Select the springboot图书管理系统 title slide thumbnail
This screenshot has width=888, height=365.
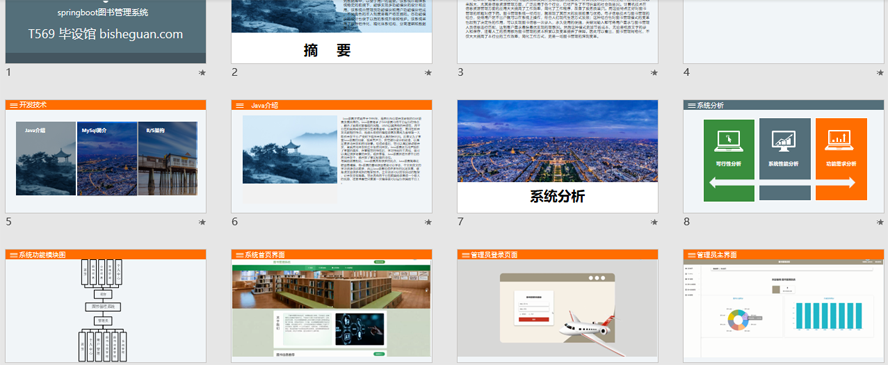tap(106, 32)
